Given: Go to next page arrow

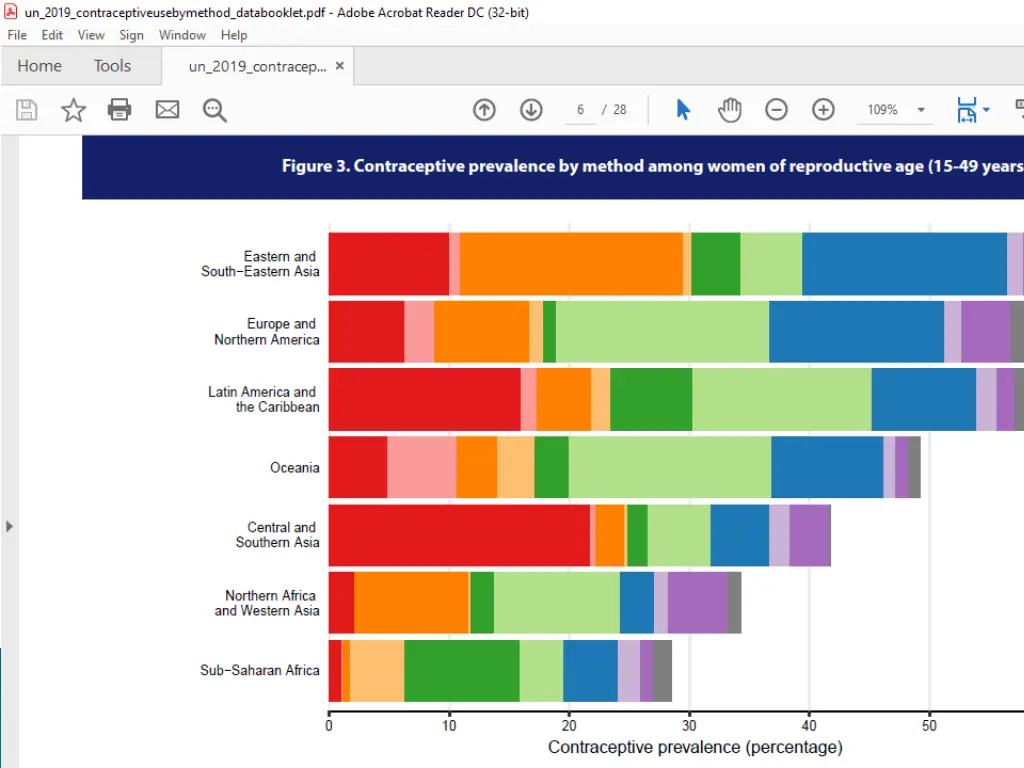Looking at the screenshot, I should click(x=531, y=110).
